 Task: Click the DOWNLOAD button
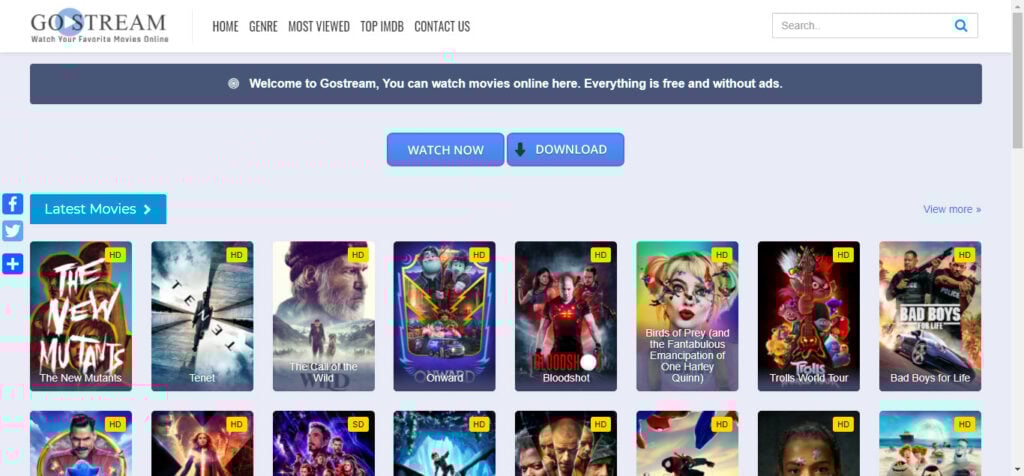point(566,150)
